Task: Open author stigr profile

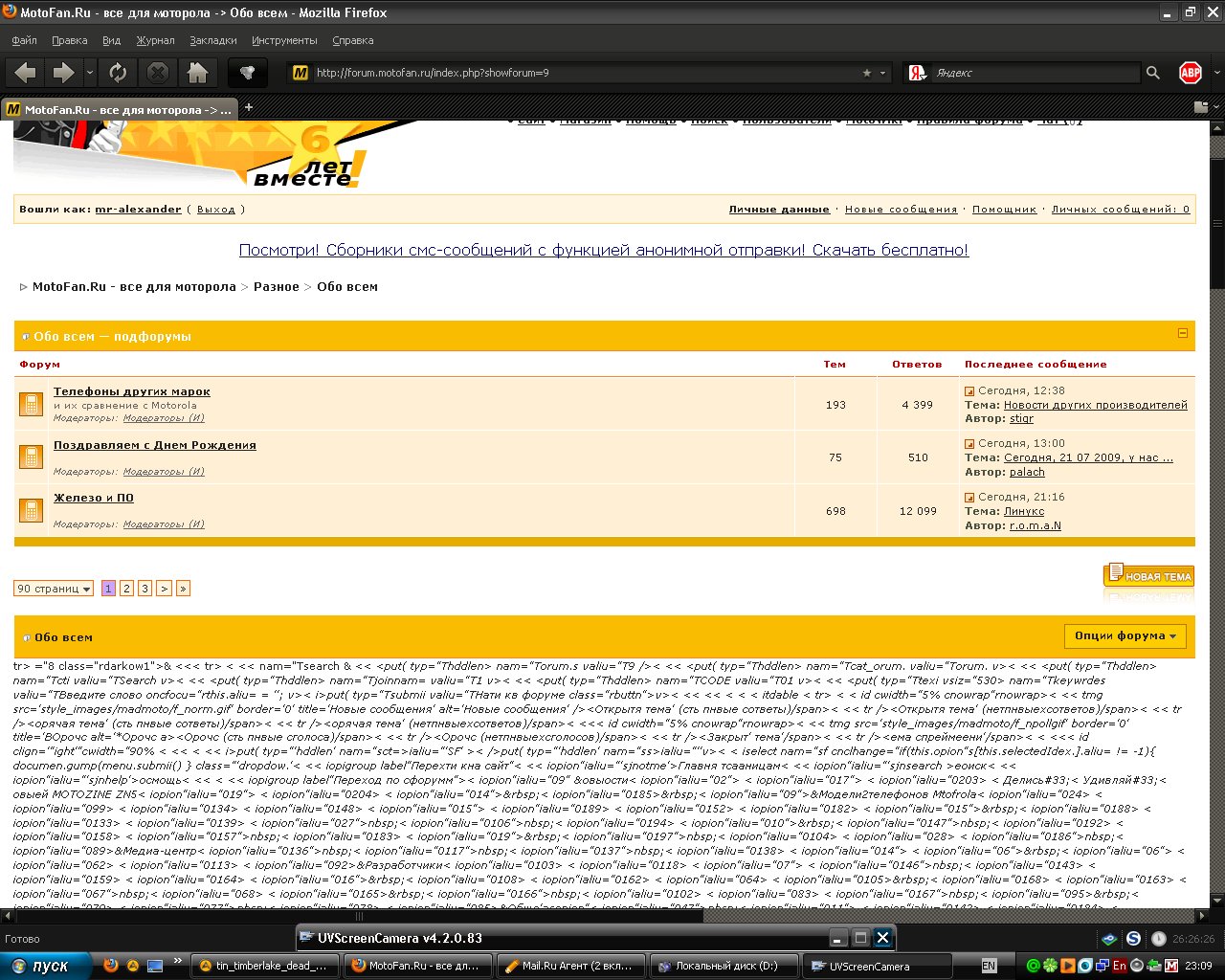Action: click(1021, 418)
